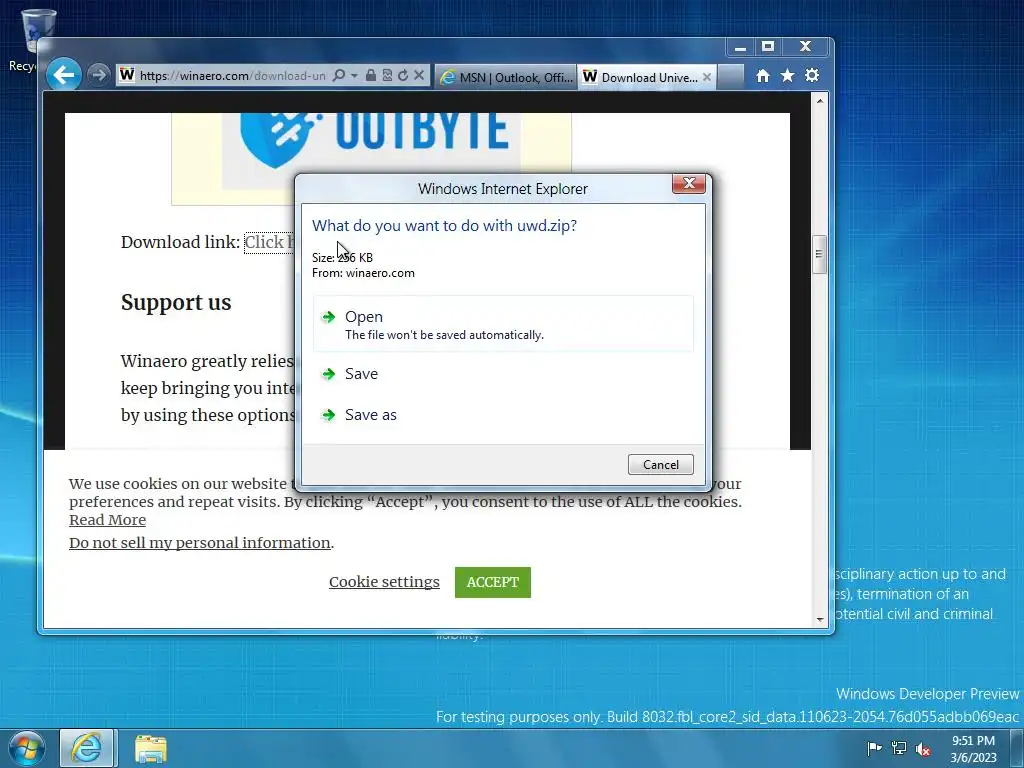Click the compatibility view icon in address bar

387,75
